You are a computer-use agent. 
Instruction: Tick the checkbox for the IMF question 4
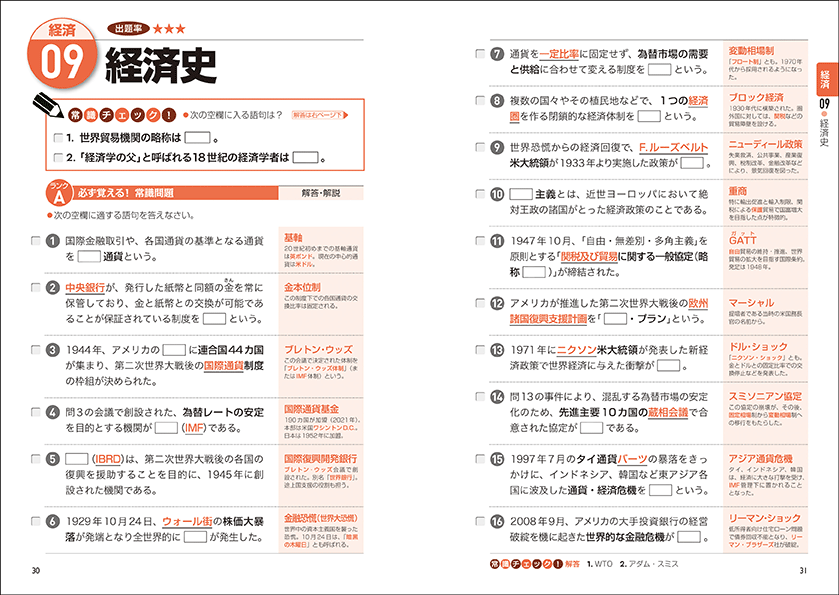click(36, 413)
